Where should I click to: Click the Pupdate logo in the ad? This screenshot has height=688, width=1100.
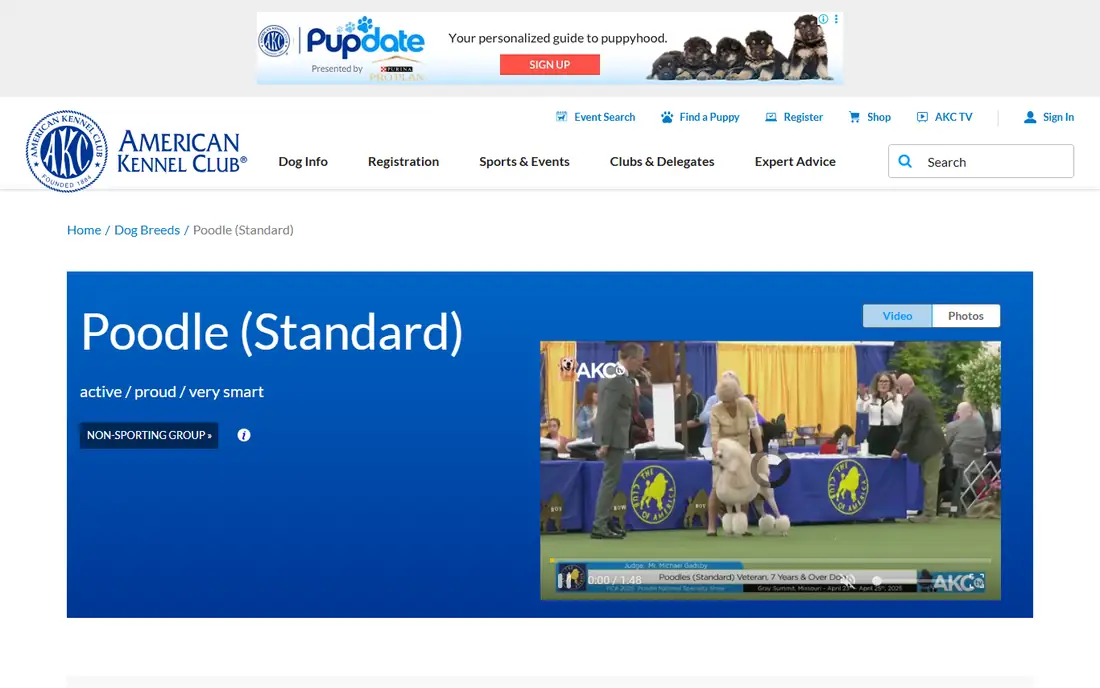pyautogui.click(x=365, y=39)
